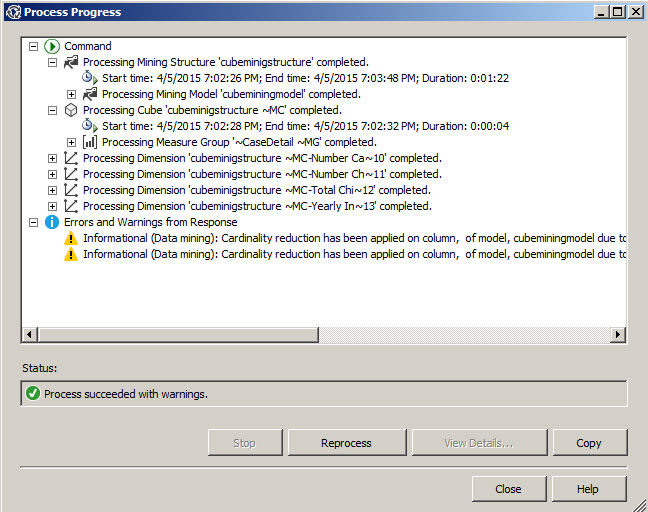The width and height of the screenshot is (648, 512).
Task: Select 'Processing Dimension ... Number Ch~11' row text
Action: click(262, 174)
